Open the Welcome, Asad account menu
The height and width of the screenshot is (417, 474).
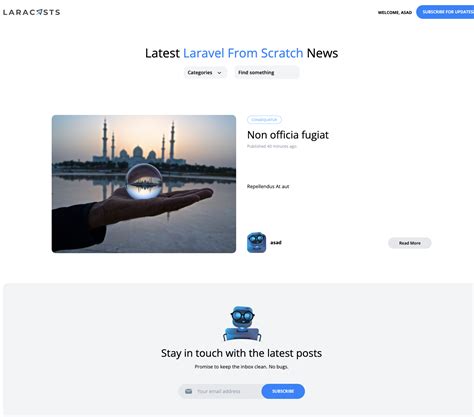point(395,12)
